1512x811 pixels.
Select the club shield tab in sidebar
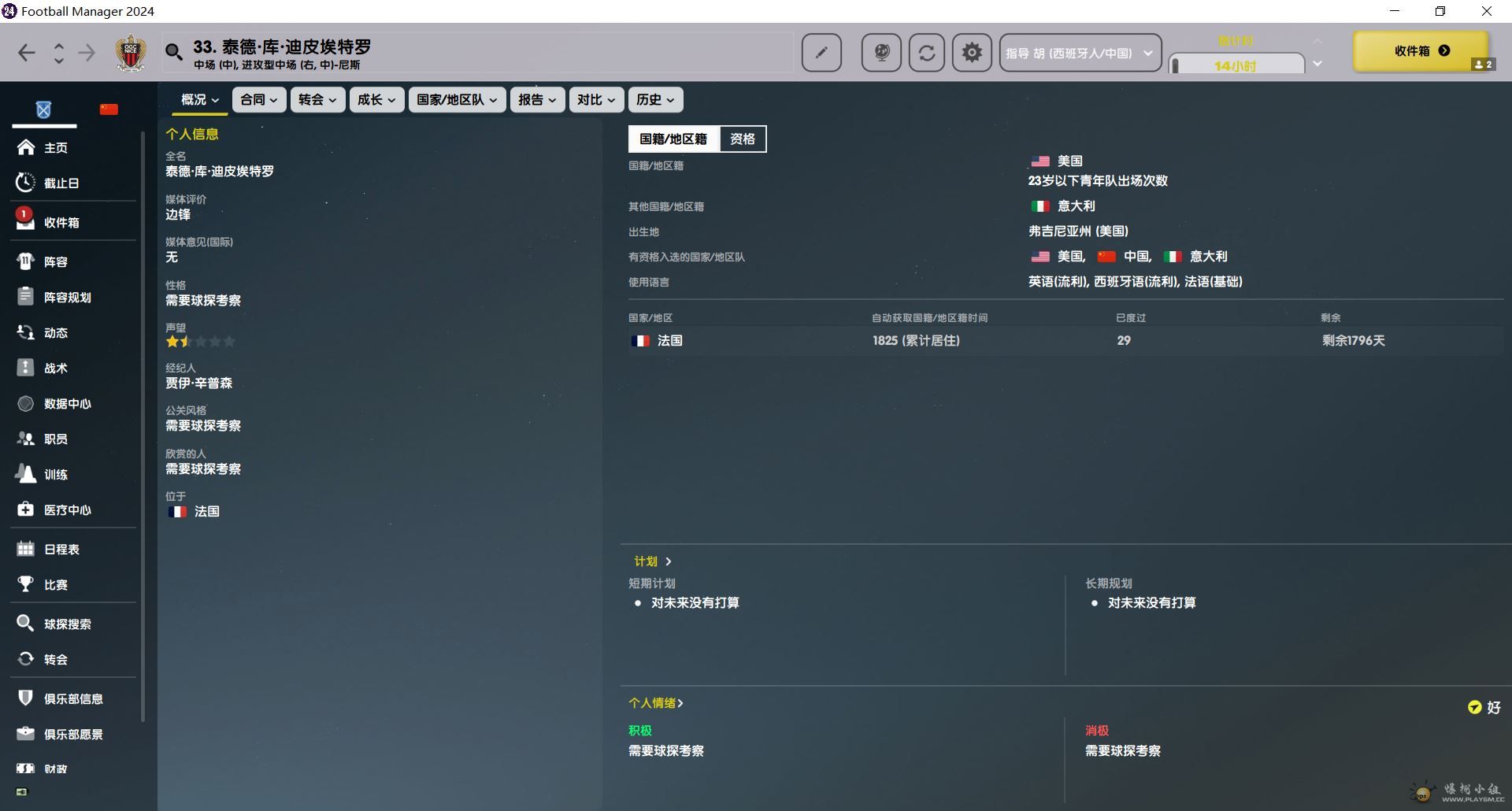[43, 110]
